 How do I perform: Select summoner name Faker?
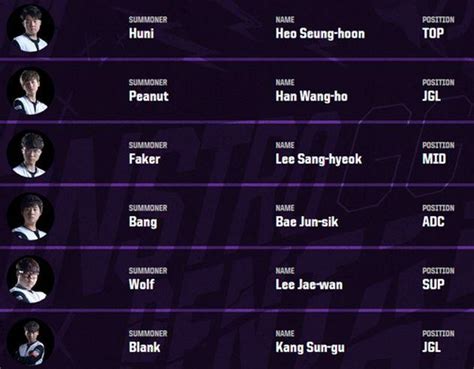(x=144, y=159)
